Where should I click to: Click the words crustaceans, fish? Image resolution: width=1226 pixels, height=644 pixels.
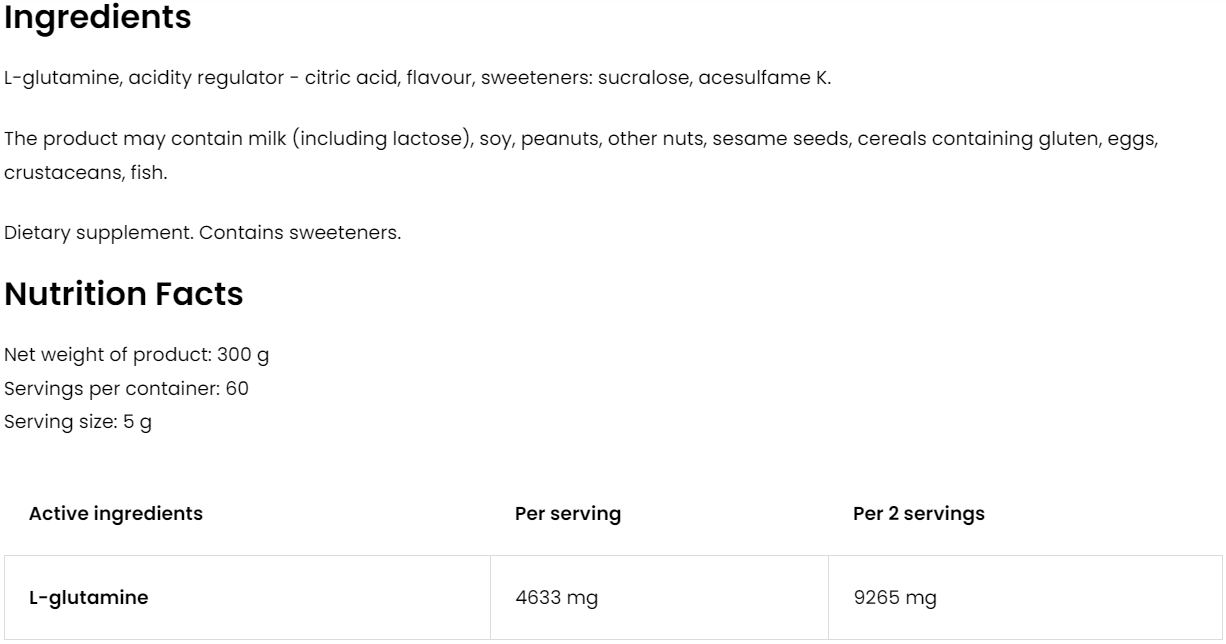[x=86, y=172]
